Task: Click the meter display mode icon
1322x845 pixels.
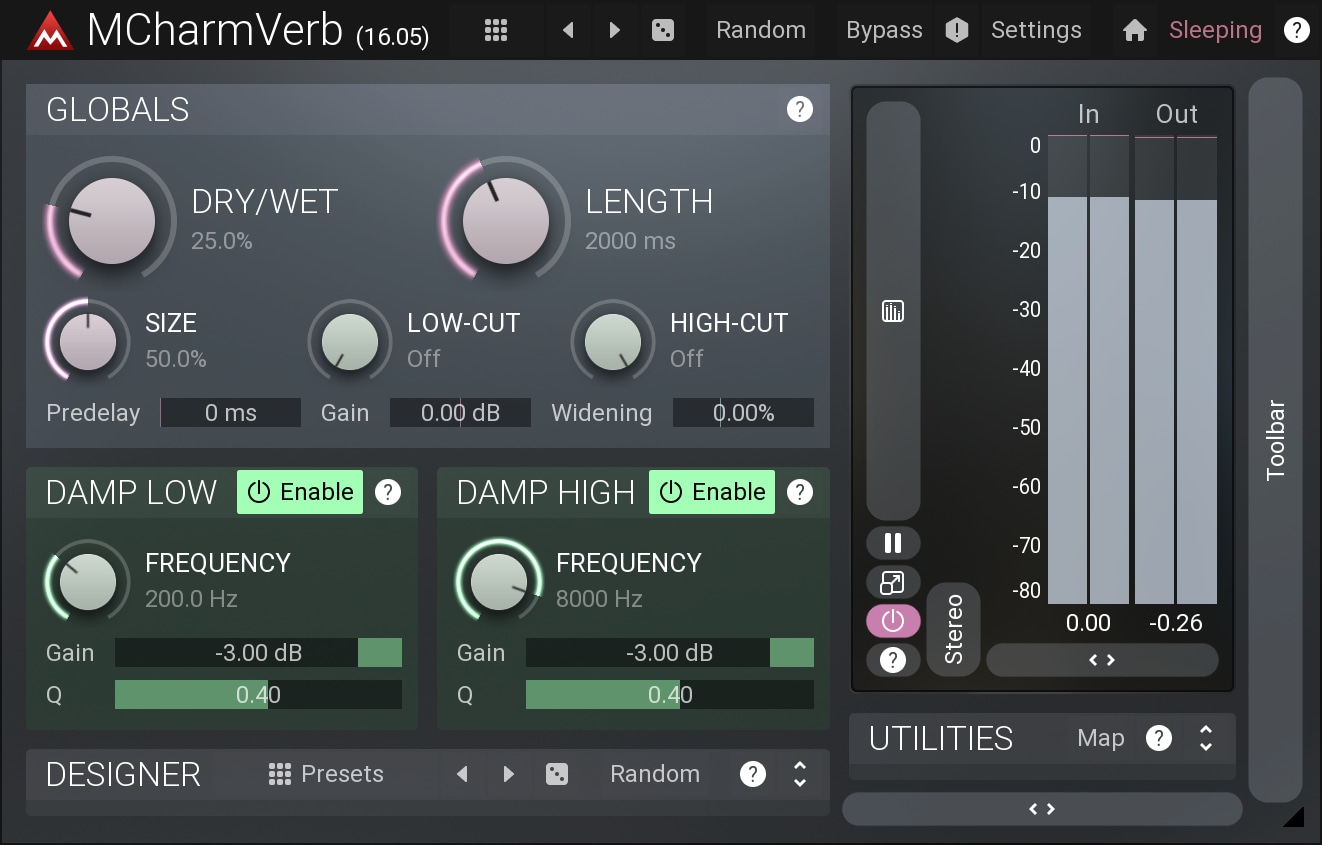Action: 893,312
